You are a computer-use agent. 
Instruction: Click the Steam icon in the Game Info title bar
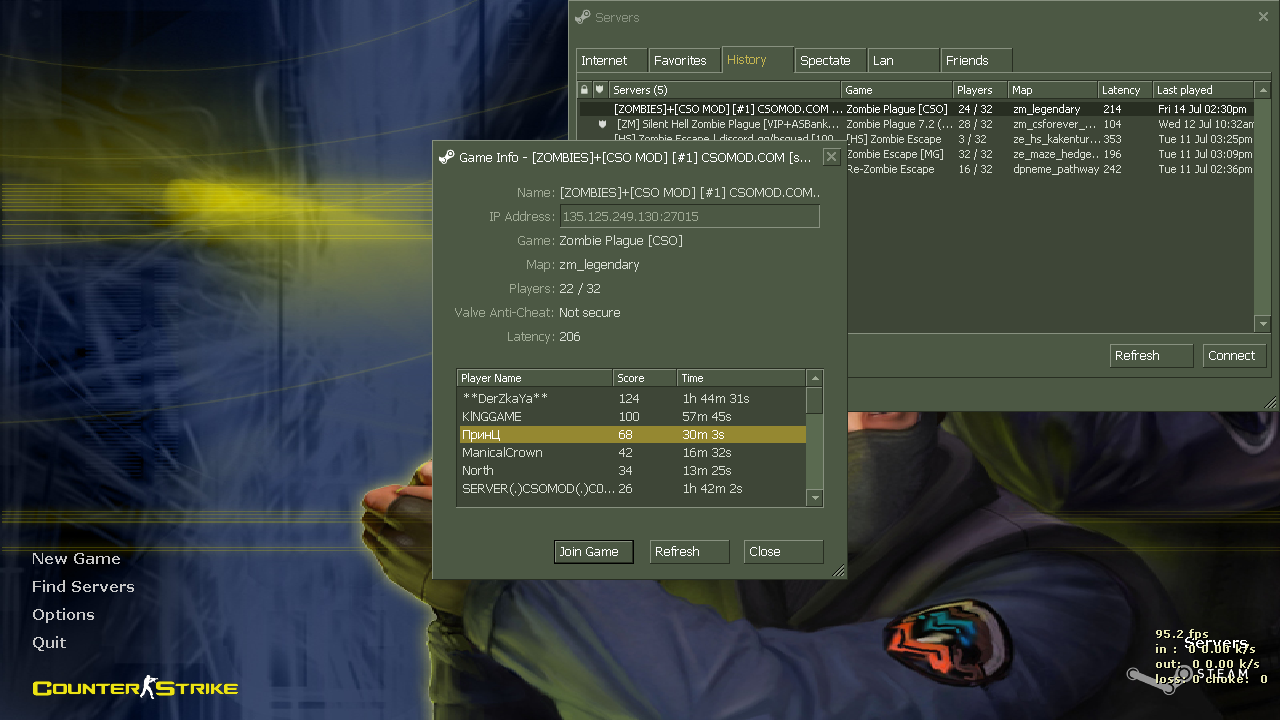[x=446, y=157]
